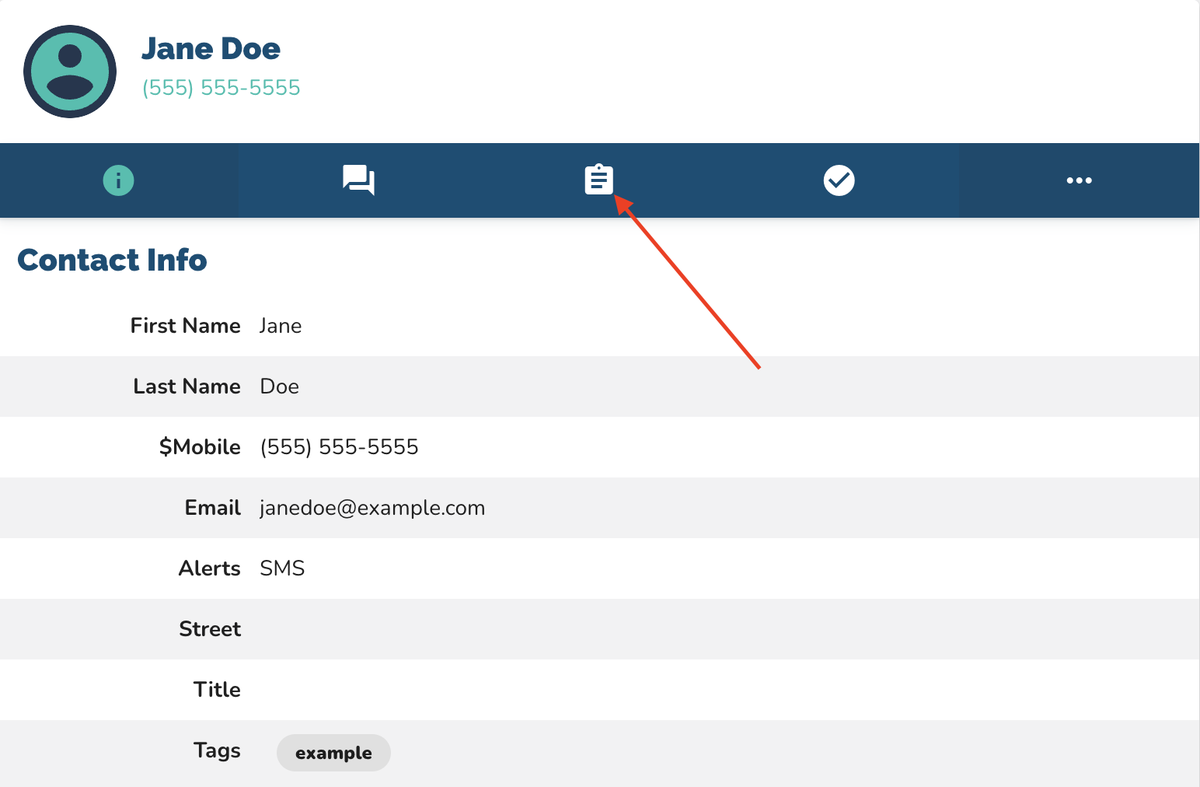Click the Tags label
The image size is (1200, 787).
click(x=217, y=751)
